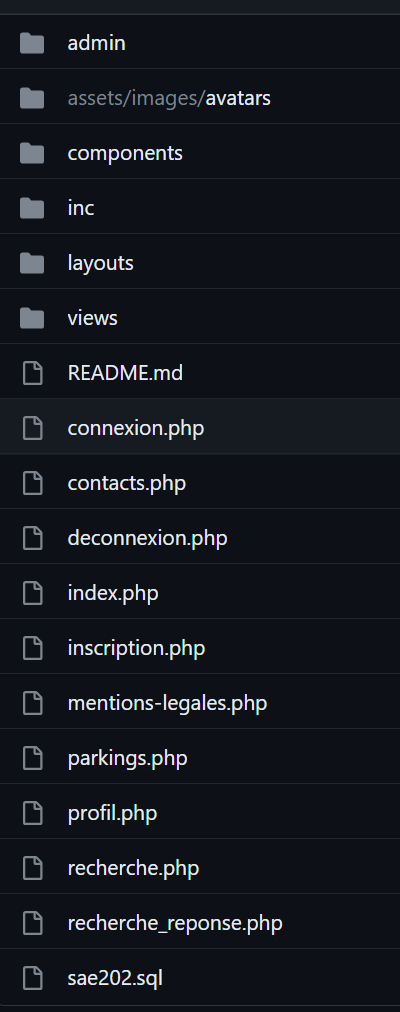Click the folder icon next to inc

click(32, 208)
